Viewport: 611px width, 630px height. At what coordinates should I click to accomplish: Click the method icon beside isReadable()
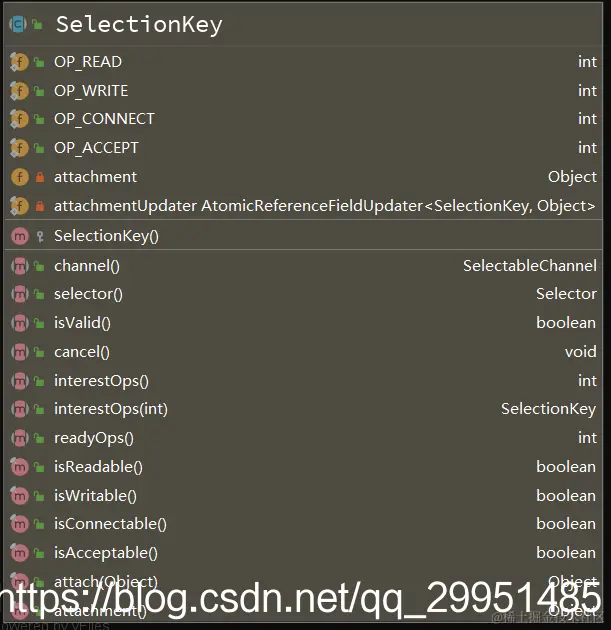pos(19,467)
